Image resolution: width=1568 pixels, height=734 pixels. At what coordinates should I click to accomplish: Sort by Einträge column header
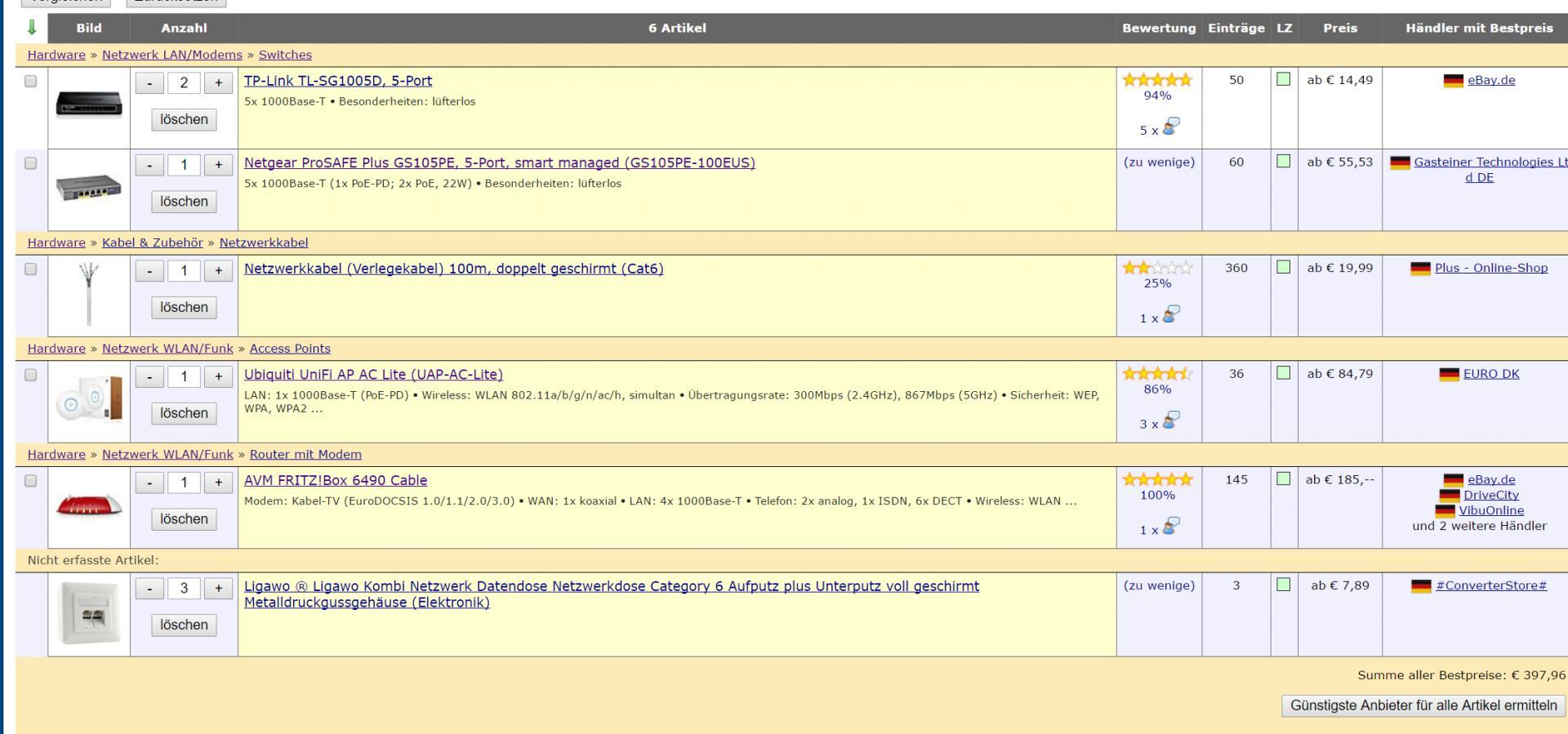(x=1236, y=28)
